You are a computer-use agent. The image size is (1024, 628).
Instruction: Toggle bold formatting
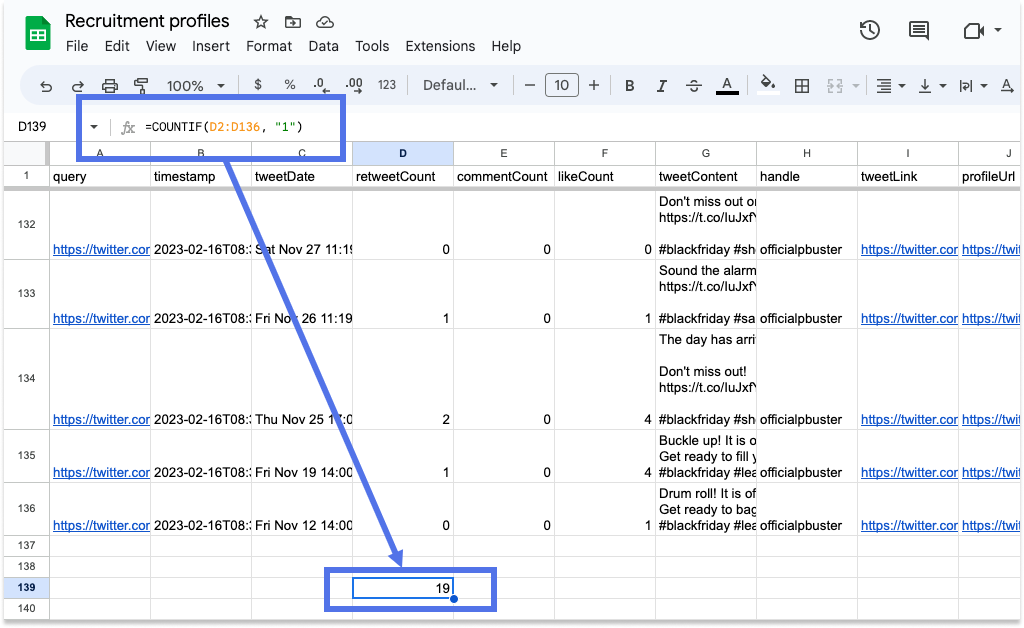coord(630,86)
